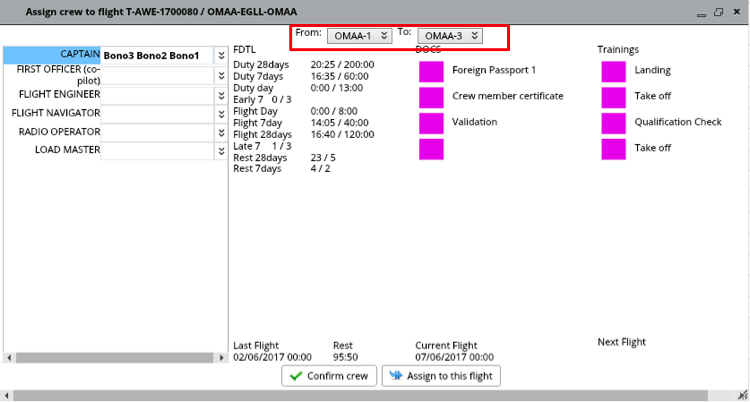Click the Radio Operator crew name field

pos(157,132)
